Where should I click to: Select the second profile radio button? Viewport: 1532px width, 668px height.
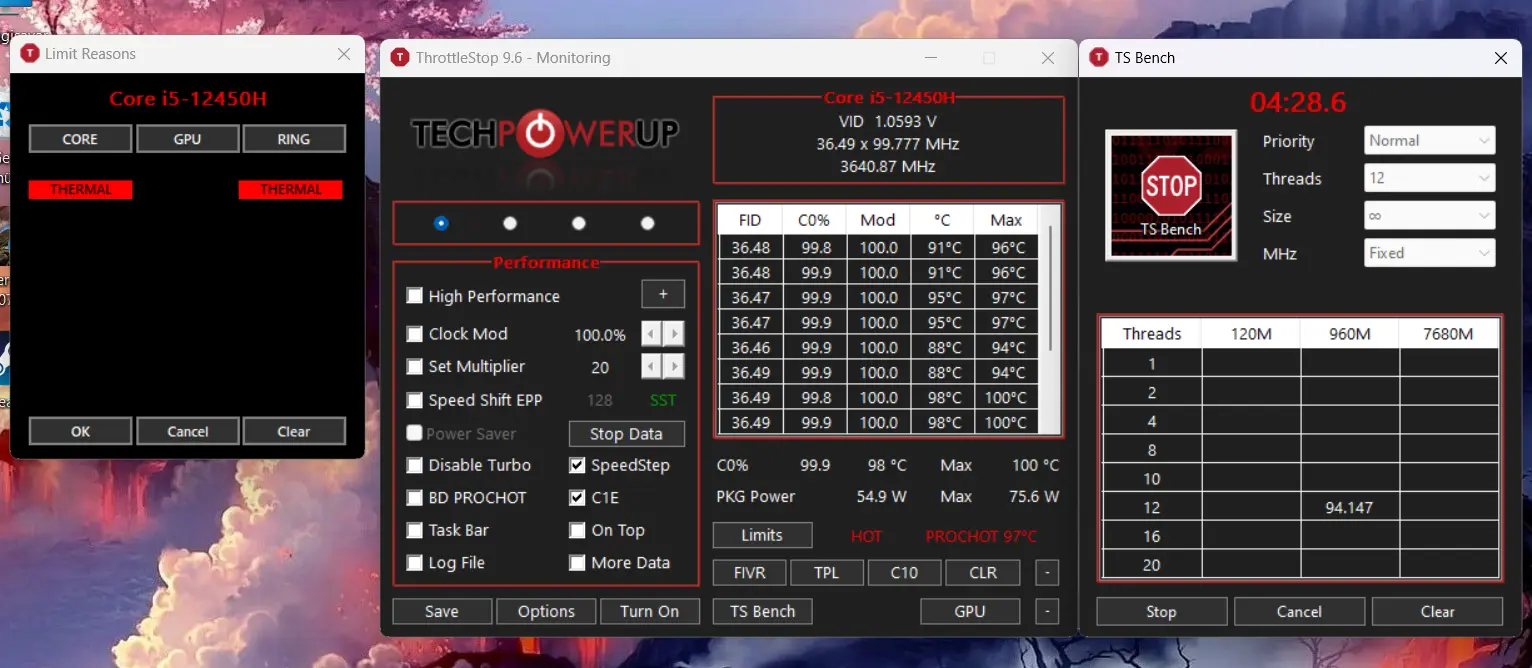[510, 223]
